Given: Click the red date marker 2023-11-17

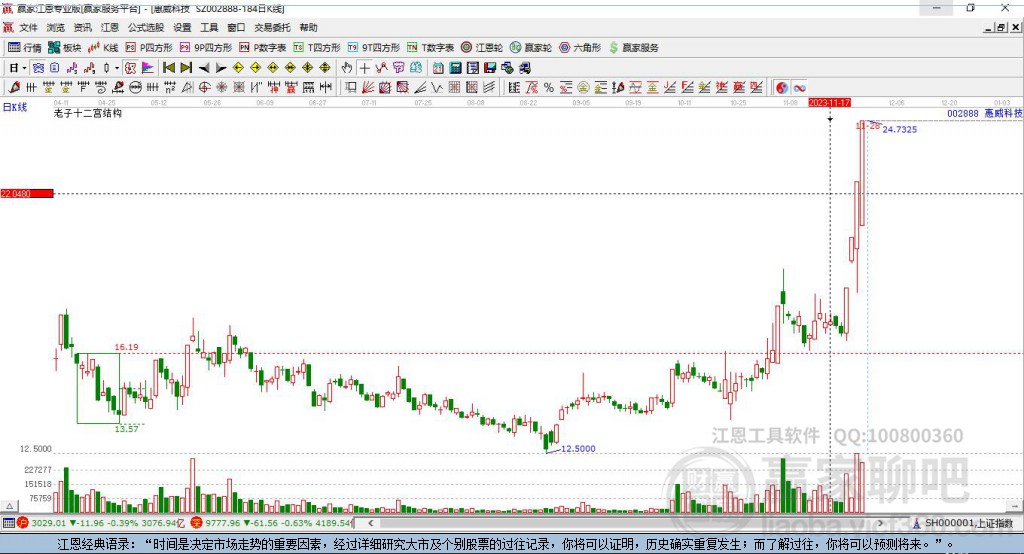Looking at the screenshot, I should point(829,103).
